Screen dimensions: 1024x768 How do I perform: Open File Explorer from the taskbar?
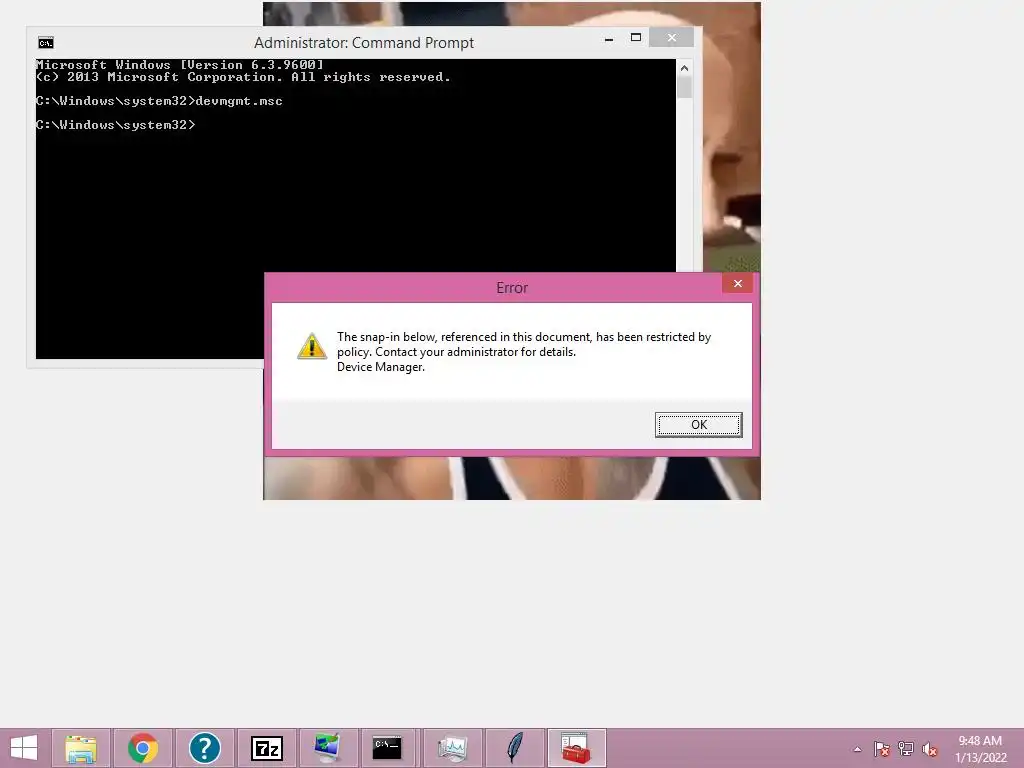click(81, 748)
